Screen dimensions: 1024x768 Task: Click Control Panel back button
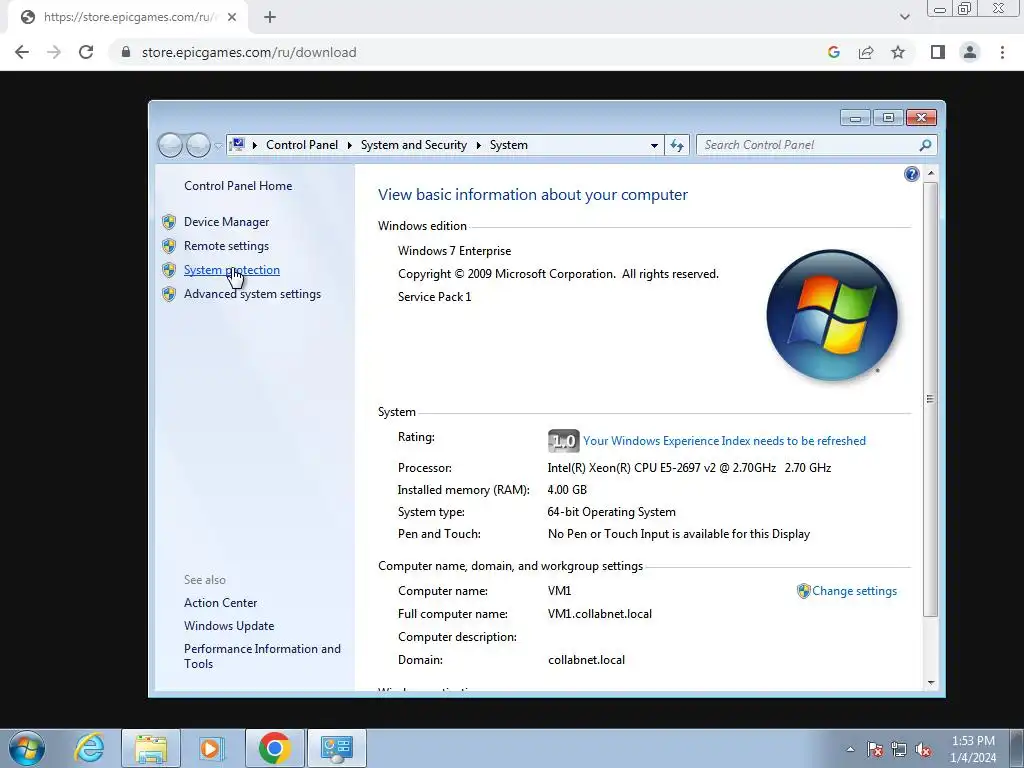pyautogui.click(x=170, y=145)
